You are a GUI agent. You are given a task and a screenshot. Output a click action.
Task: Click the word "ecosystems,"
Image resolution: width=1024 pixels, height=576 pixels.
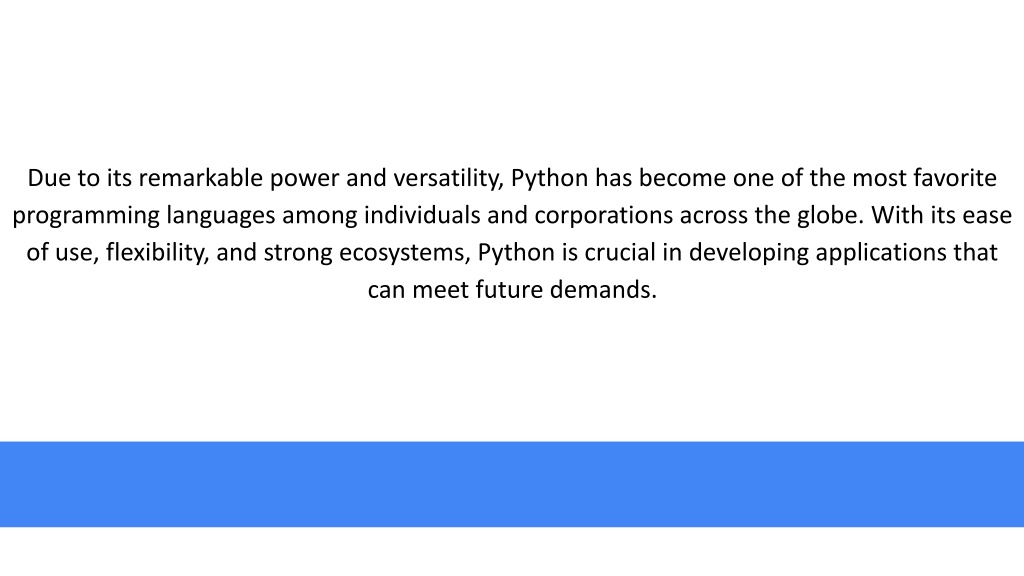coord(405,253)
